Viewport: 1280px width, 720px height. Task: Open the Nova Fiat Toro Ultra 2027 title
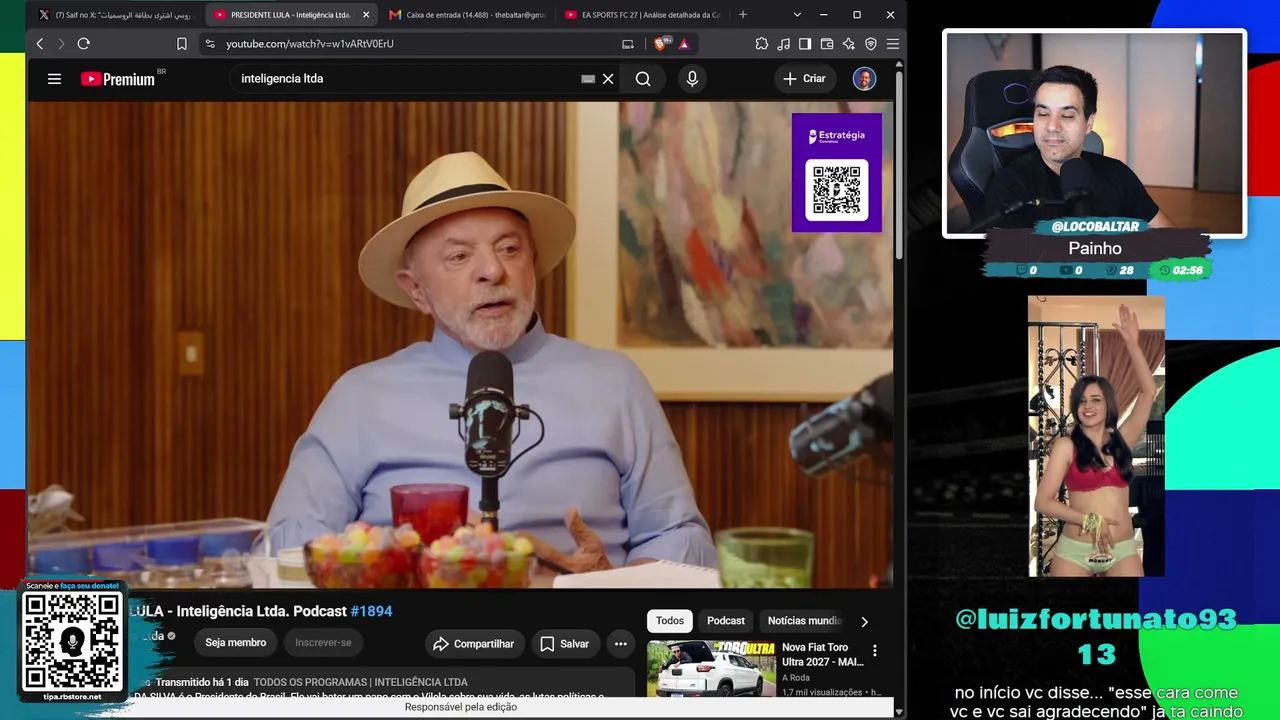pos(823,655)
